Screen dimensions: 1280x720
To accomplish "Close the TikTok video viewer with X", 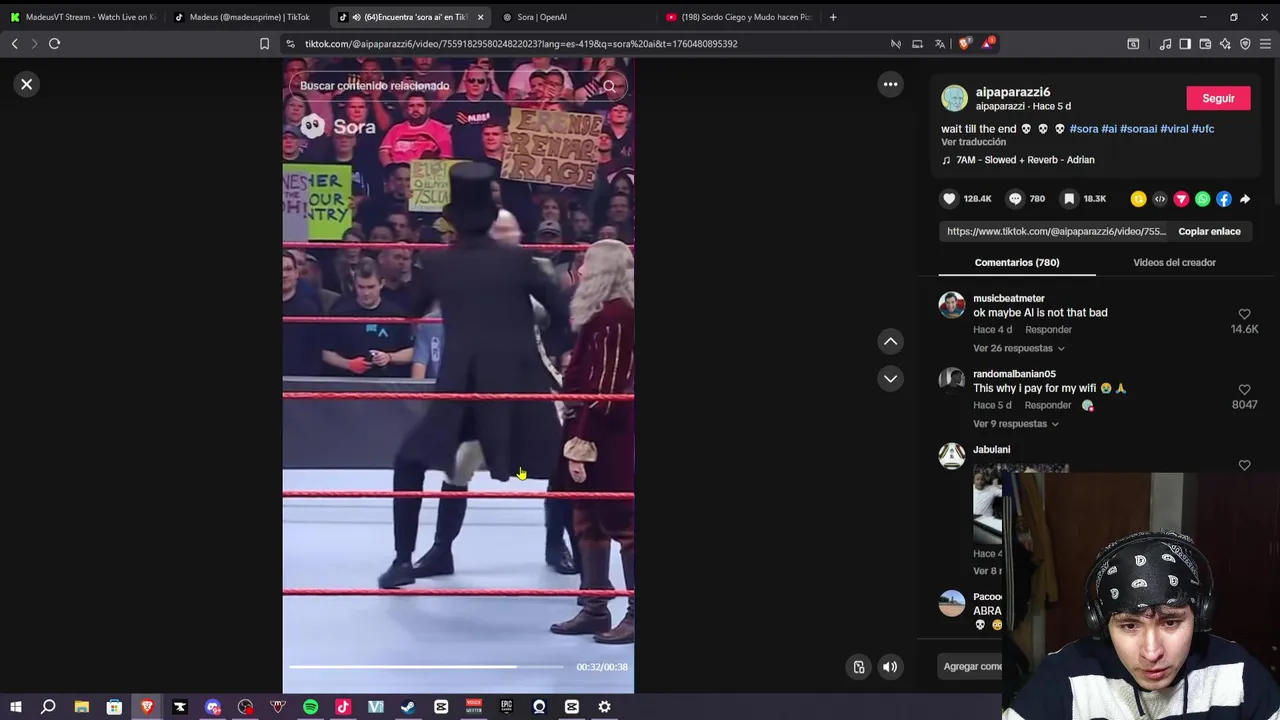I will click(27, 84).
